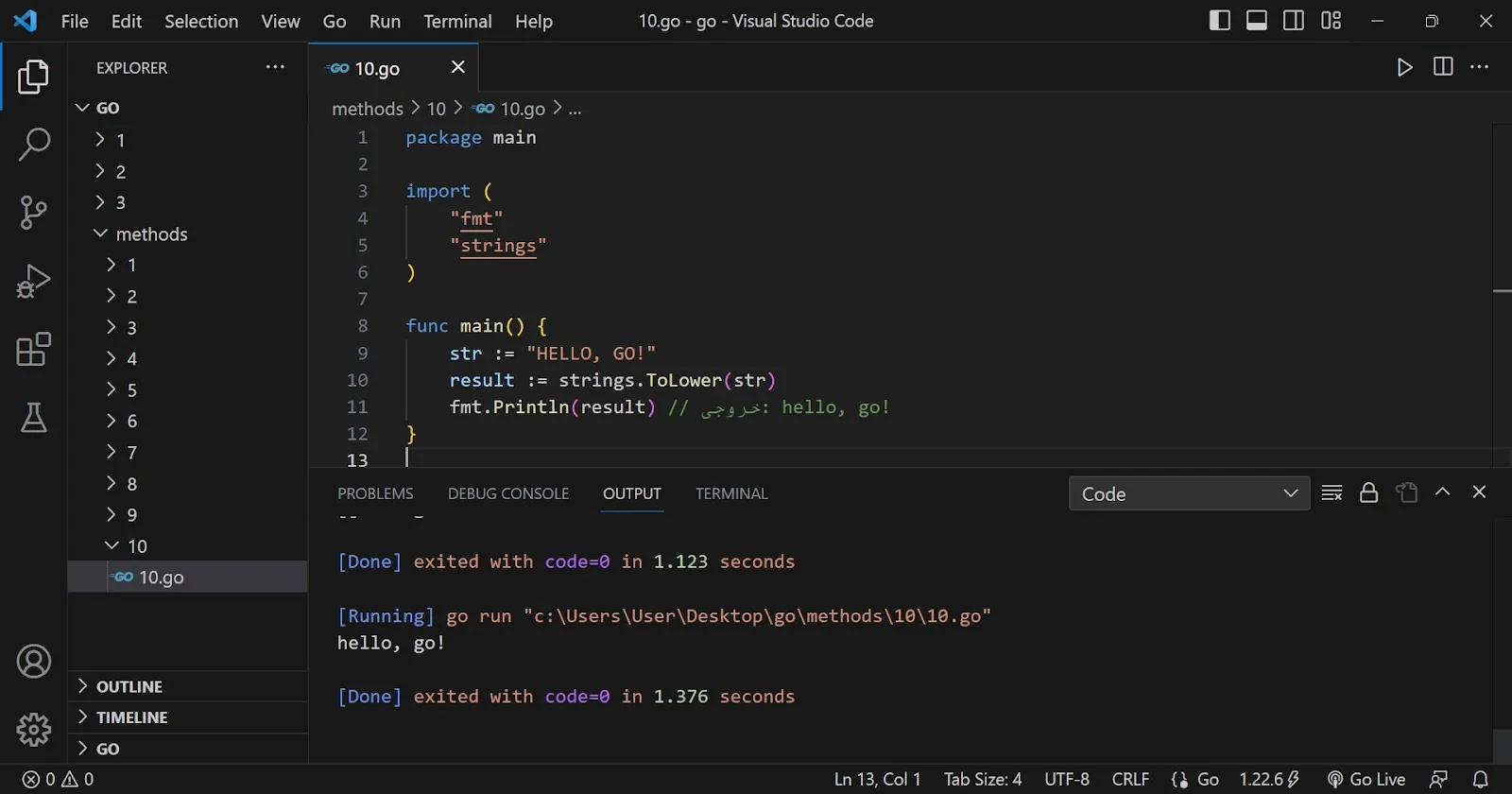Change UTF-8 file encoding
The height and width of the screenshot is (794, 1512).
click(1067, 780)
